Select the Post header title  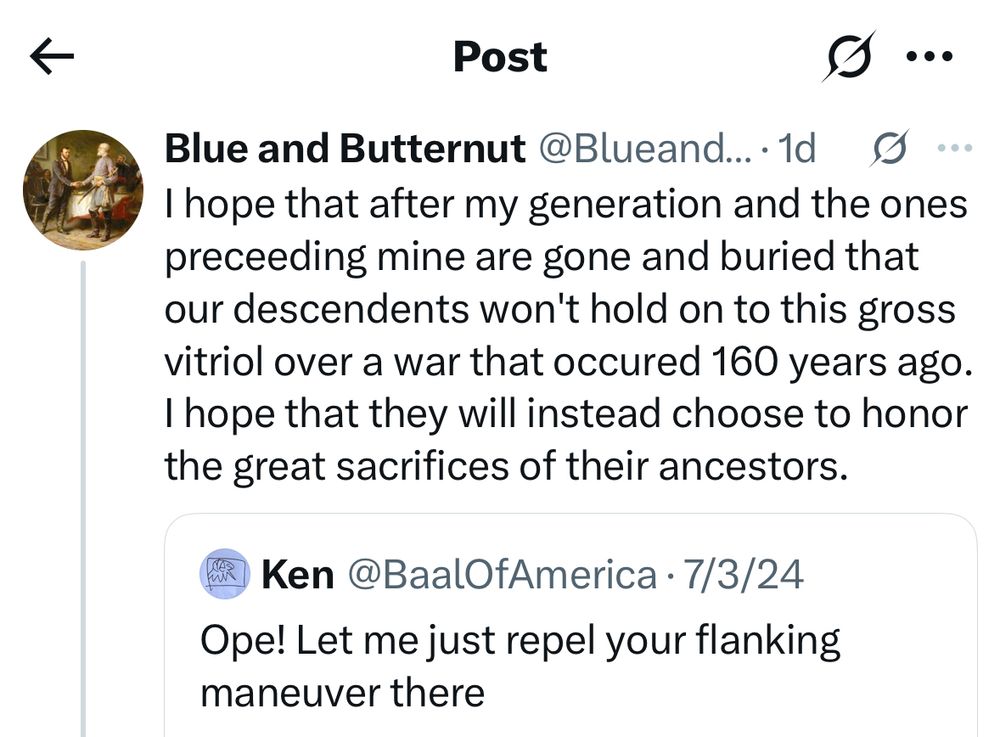499,57
